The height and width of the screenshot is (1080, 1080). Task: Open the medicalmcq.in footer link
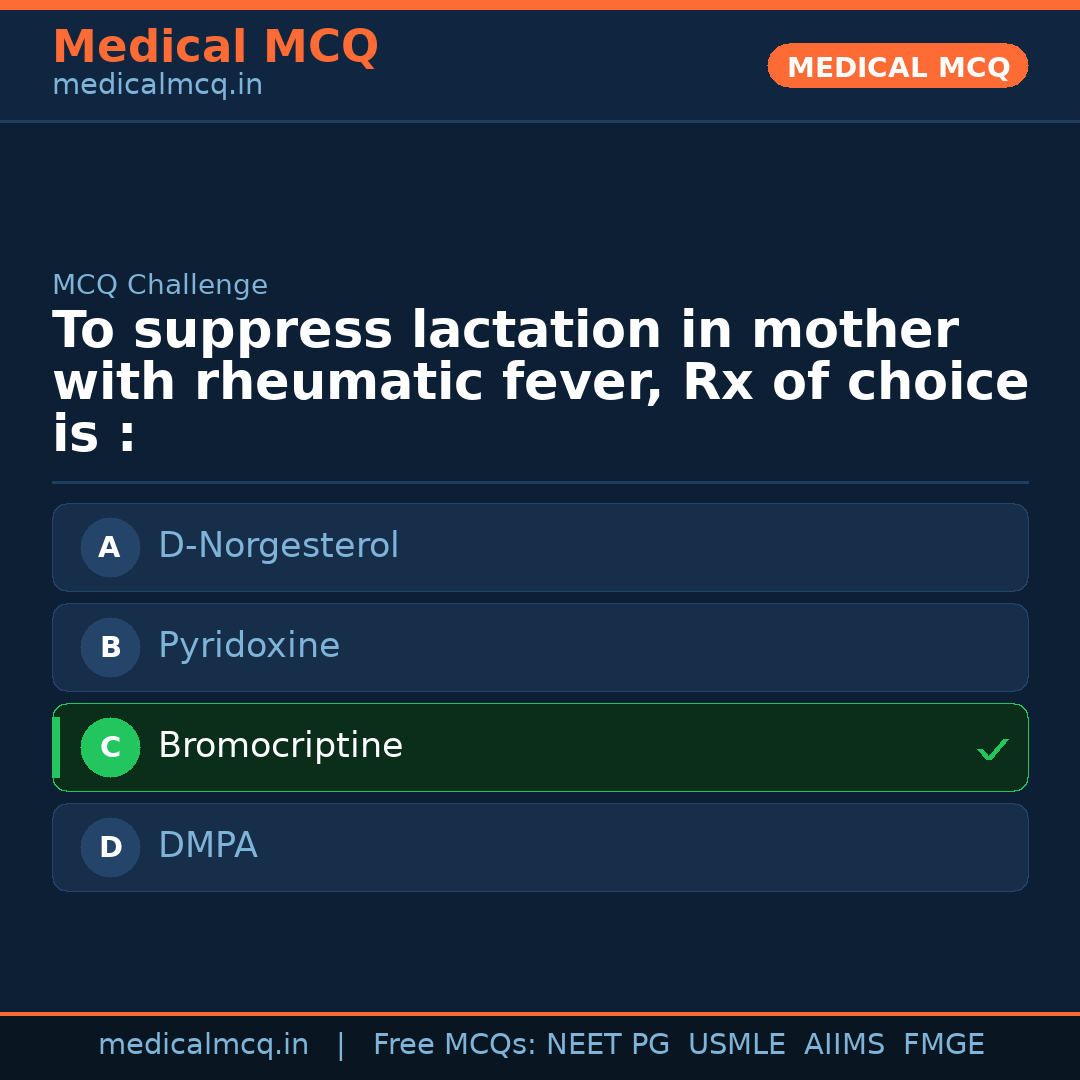204,1044
